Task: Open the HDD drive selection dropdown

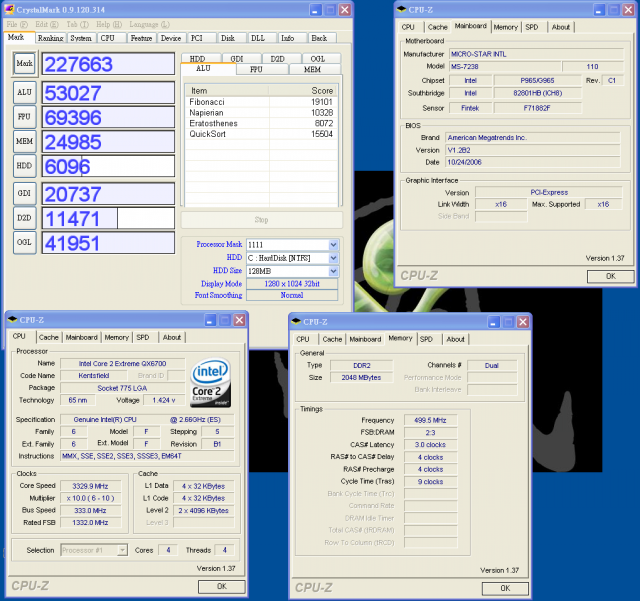Action: [333, 258]
